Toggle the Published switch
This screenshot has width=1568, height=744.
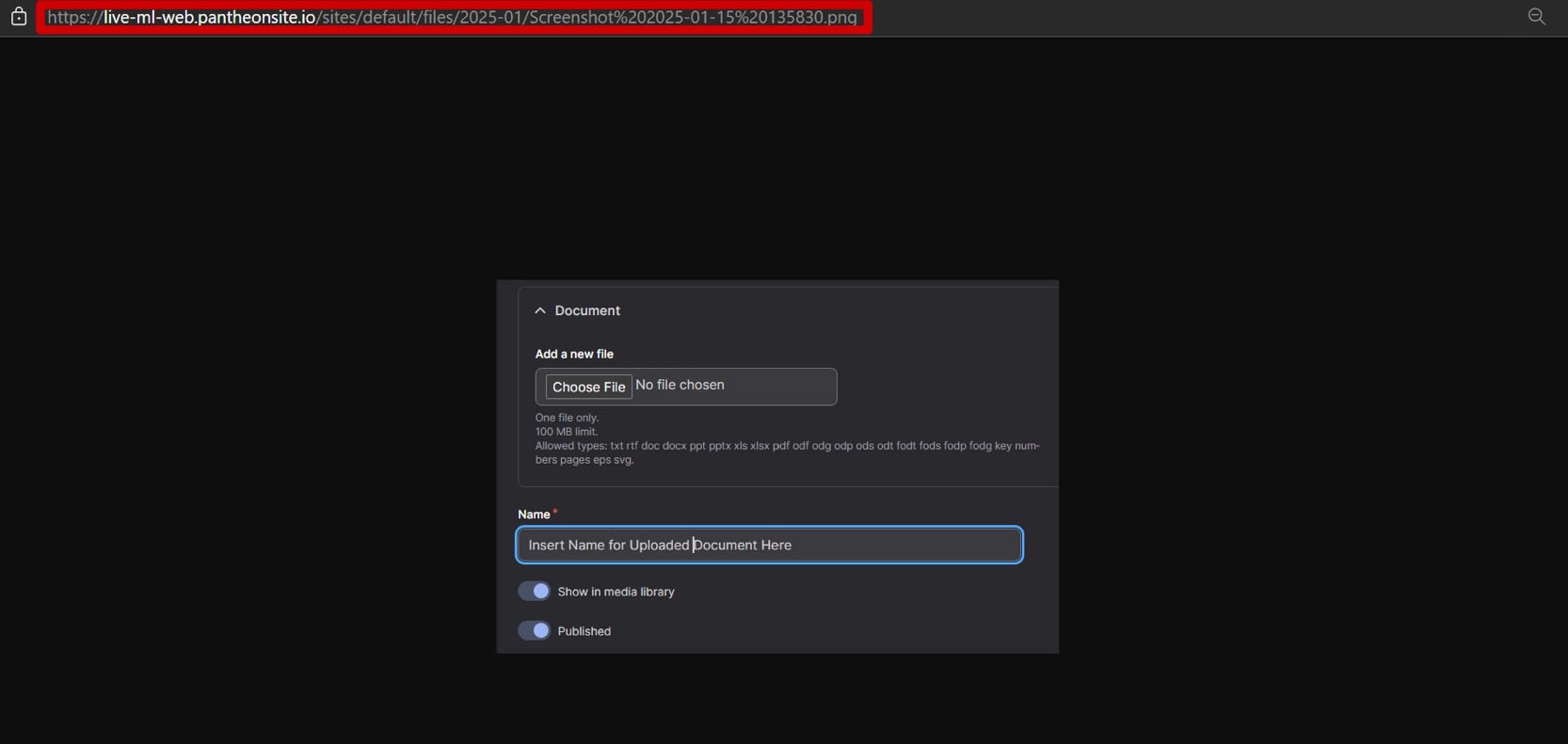point(534,630)
